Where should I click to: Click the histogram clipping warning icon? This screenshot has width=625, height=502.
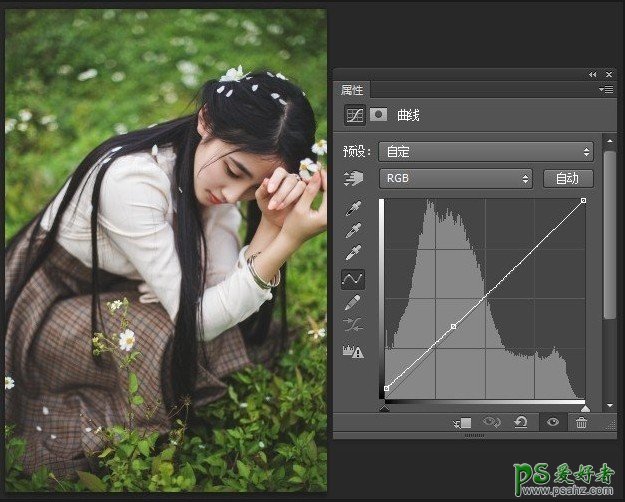[x=354, y=352]
